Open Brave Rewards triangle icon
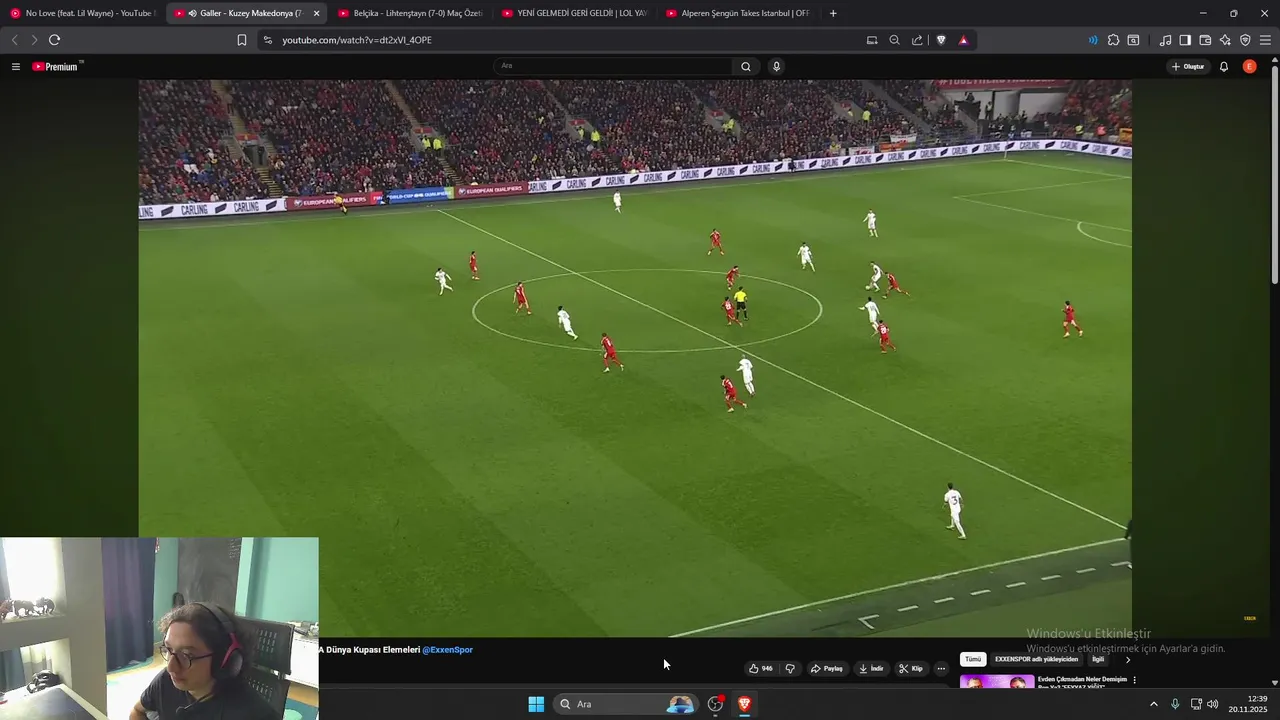The width and height of the screenshot is (1280, 720). 964,40
